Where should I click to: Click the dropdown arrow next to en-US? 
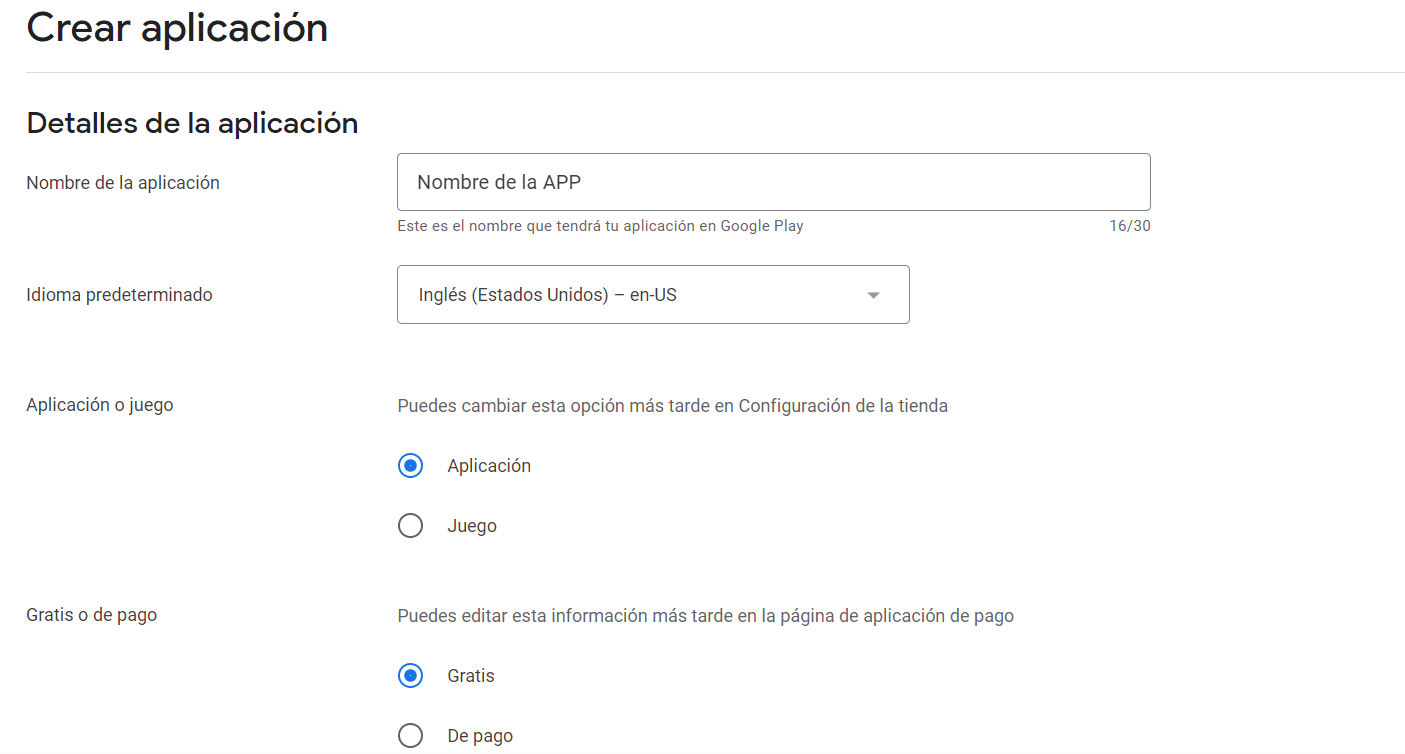[873, 294]
